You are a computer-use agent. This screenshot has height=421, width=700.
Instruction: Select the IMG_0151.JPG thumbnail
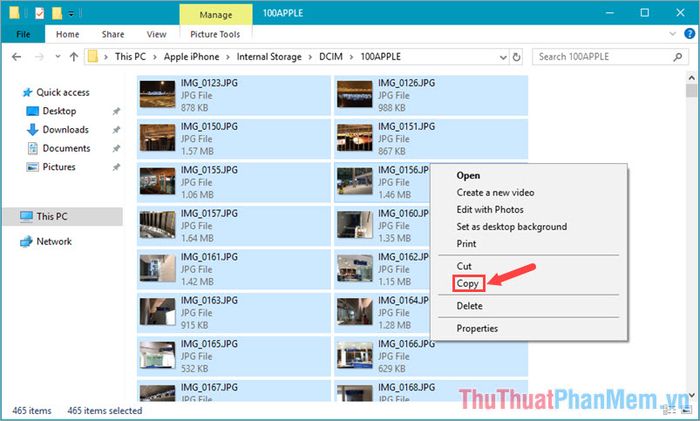coord(354,138)
